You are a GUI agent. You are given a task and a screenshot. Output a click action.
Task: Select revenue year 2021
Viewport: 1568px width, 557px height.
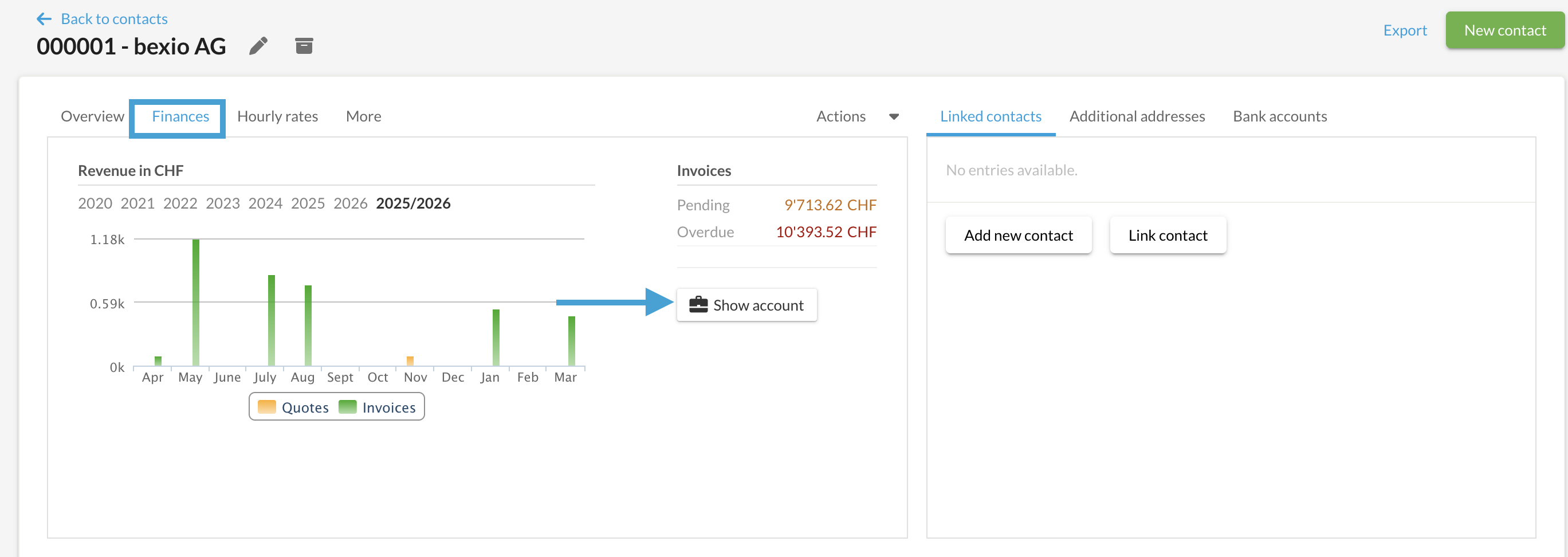[x=137, y=203]
